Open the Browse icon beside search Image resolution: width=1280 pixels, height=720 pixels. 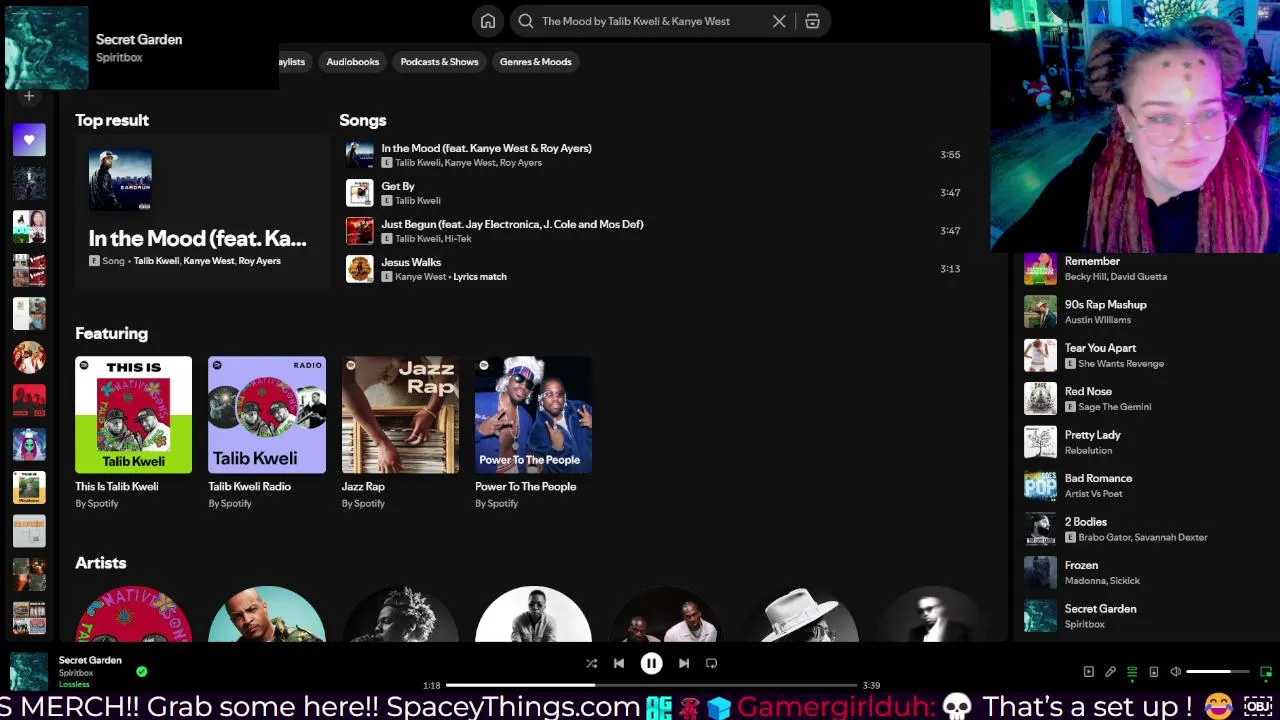[812, 21]
